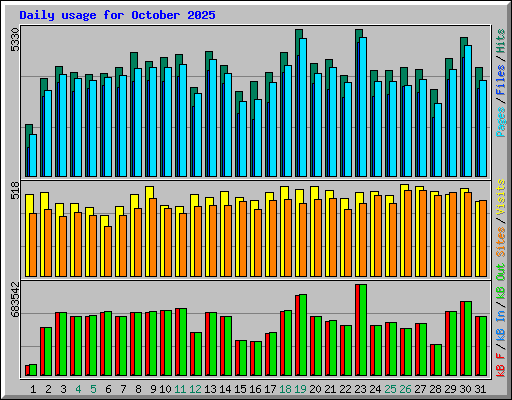This screenshot has width=512, height=400.
Task: Click the 'Files' legend label
Action: pyautogui.click(x=501, y=80)
